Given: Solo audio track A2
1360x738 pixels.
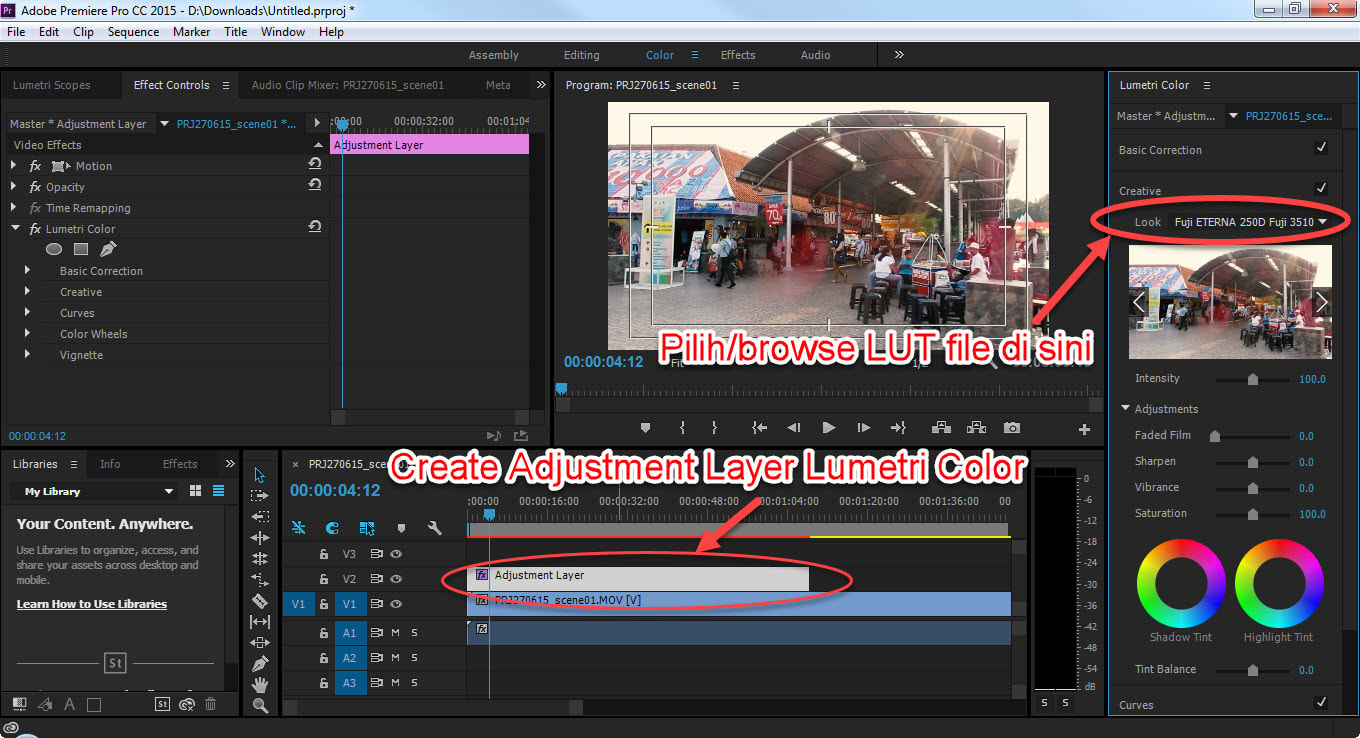Looking at the screenshot, I should (414, 657).
